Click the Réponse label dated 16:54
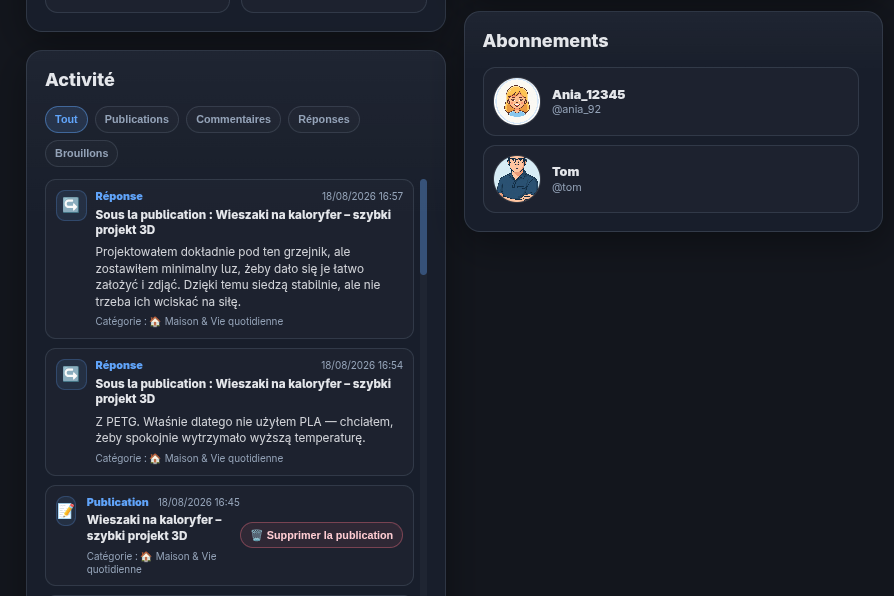Screen dimensions: 894x596 [119, 365]
